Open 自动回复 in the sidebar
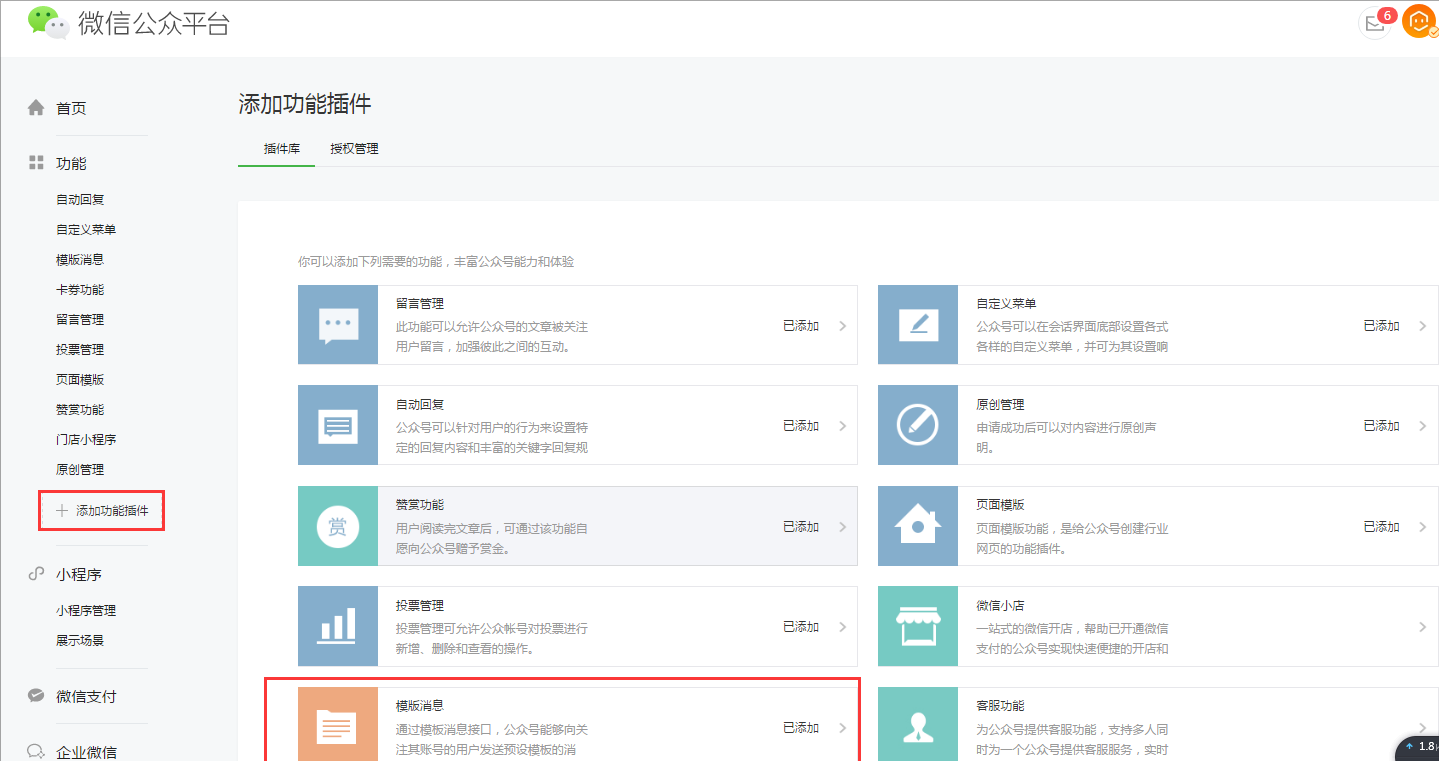This screenshot has width=1439, height=761. point(80,200)
